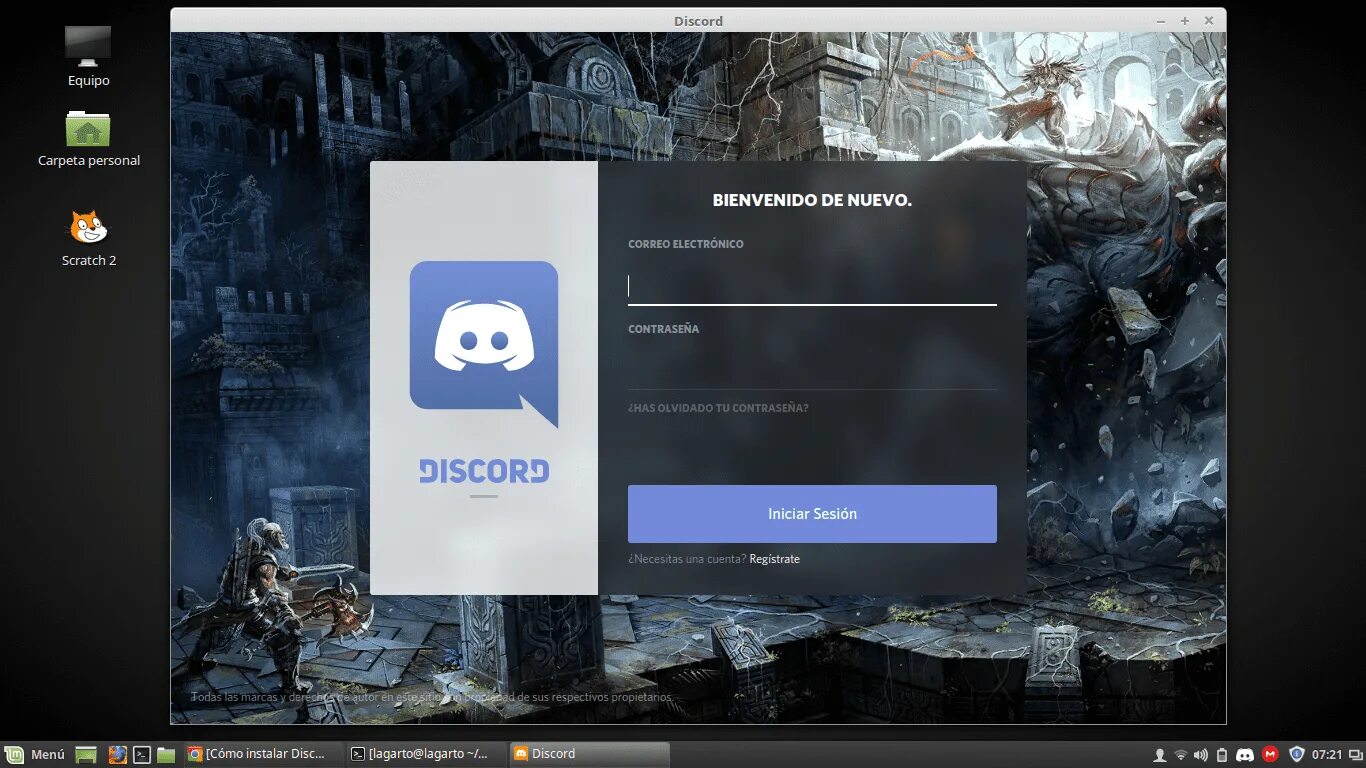
Task: Click the Bienvenido de nuevo heading
Action: tap(812, 200)
